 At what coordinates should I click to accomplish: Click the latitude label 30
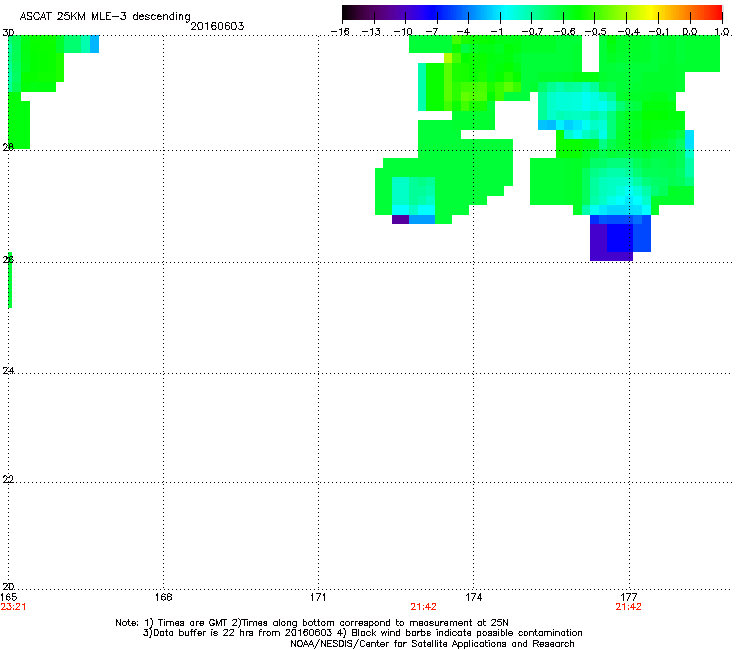[8, 33]
